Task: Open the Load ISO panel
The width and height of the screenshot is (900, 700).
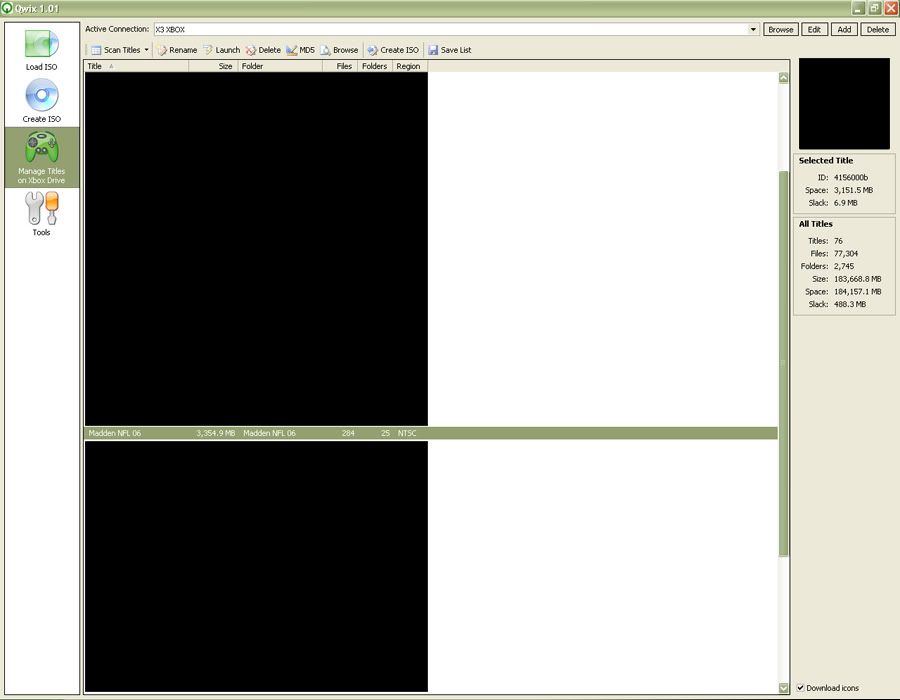Action: click(x=41, y=49)
